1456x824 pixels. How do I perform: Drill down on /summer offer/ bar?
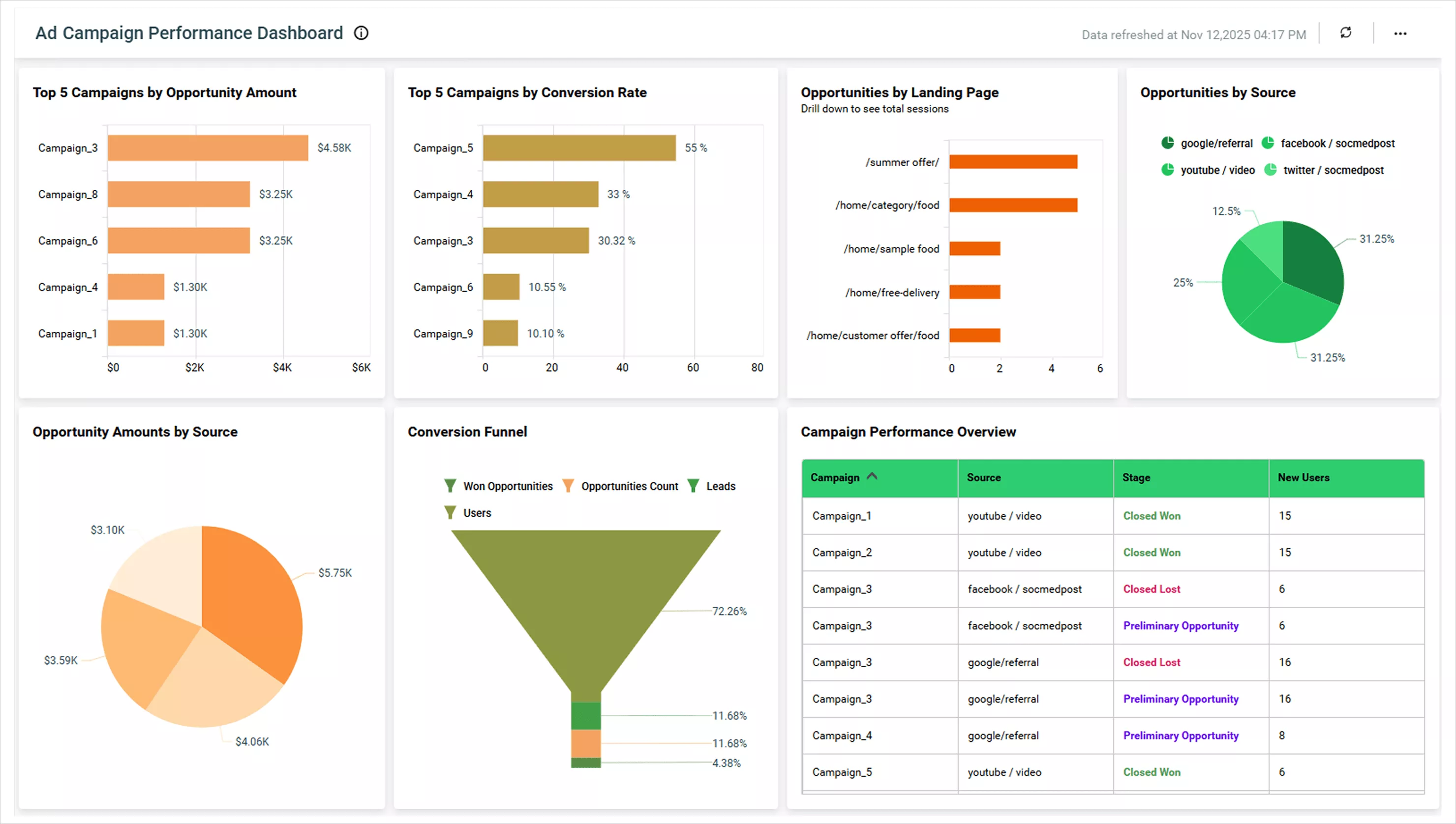point(1013,162)
